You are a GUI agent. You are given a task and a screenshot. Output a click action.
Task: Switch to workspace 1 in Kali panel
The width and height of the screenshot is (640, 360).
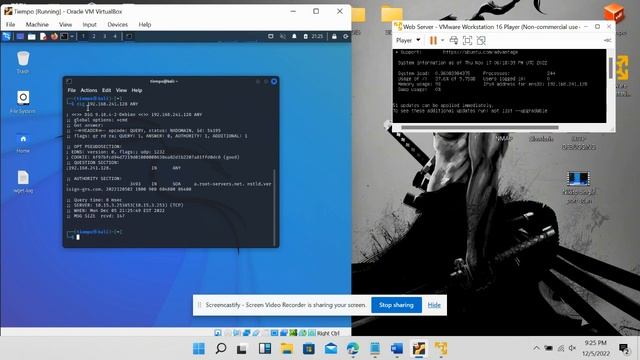83,36
